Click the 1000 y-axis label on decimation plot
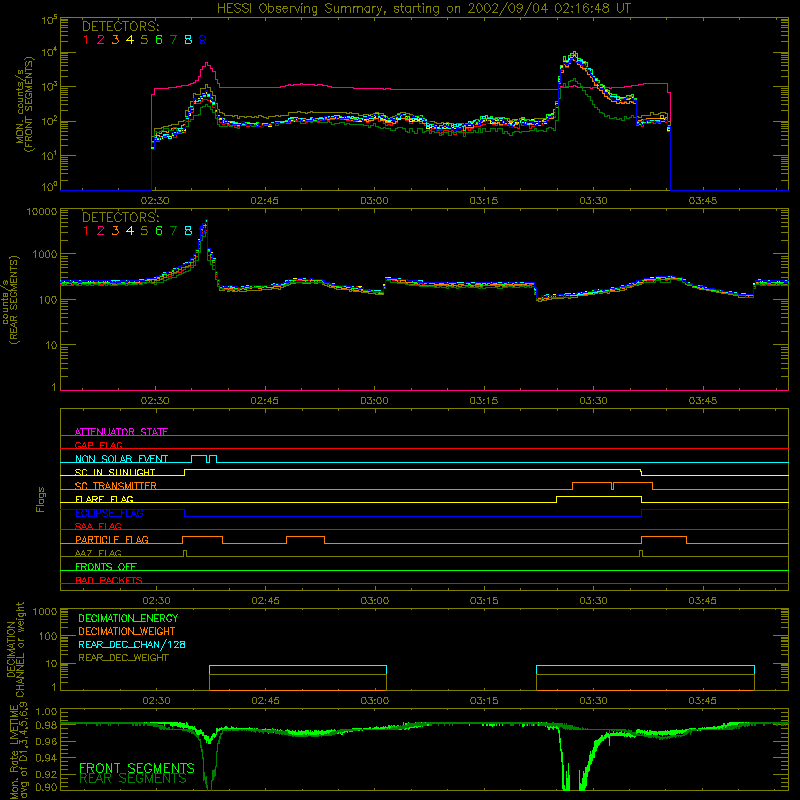This screenshot has height=800, width=800. [x=45, y=611]
